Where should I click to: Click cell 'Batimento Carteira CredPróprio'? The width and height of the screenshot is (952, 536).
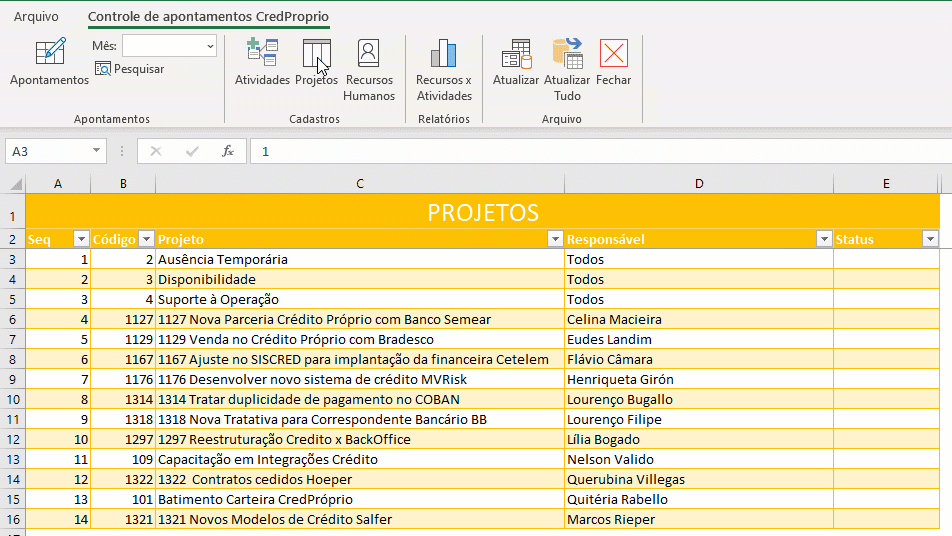(x=360, y=500)
